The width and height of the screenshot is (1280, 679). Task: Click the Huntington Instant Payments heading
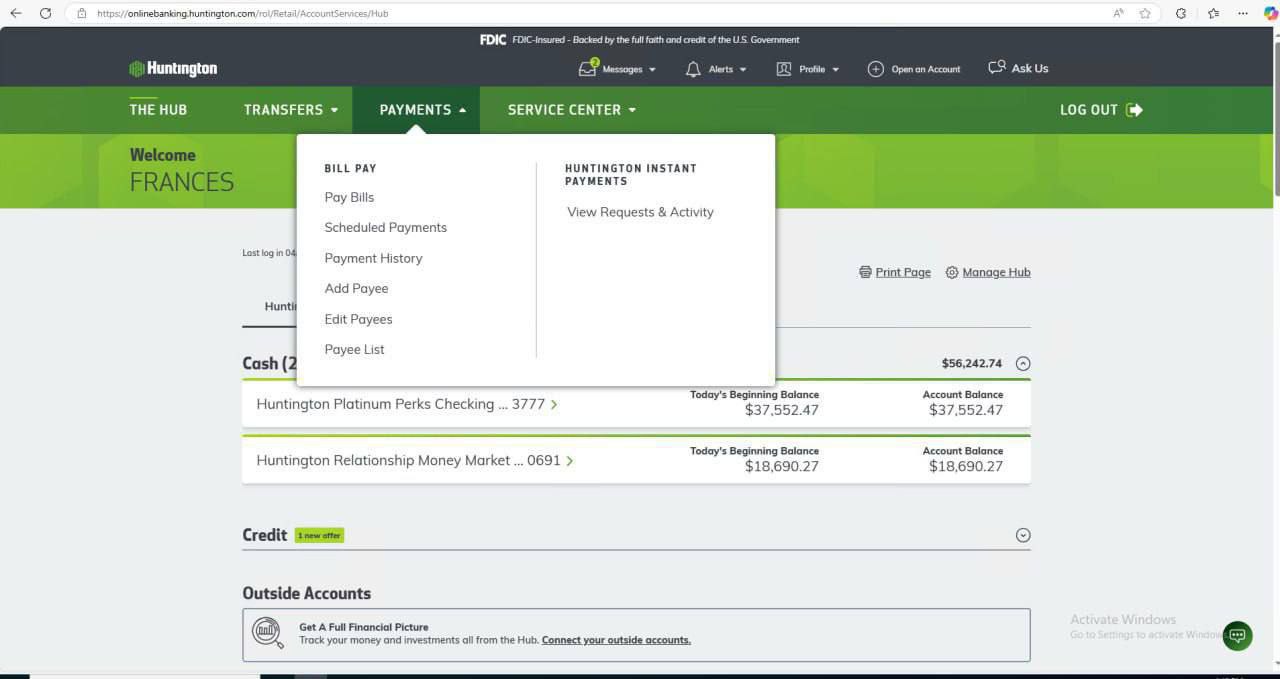(630, 175)
